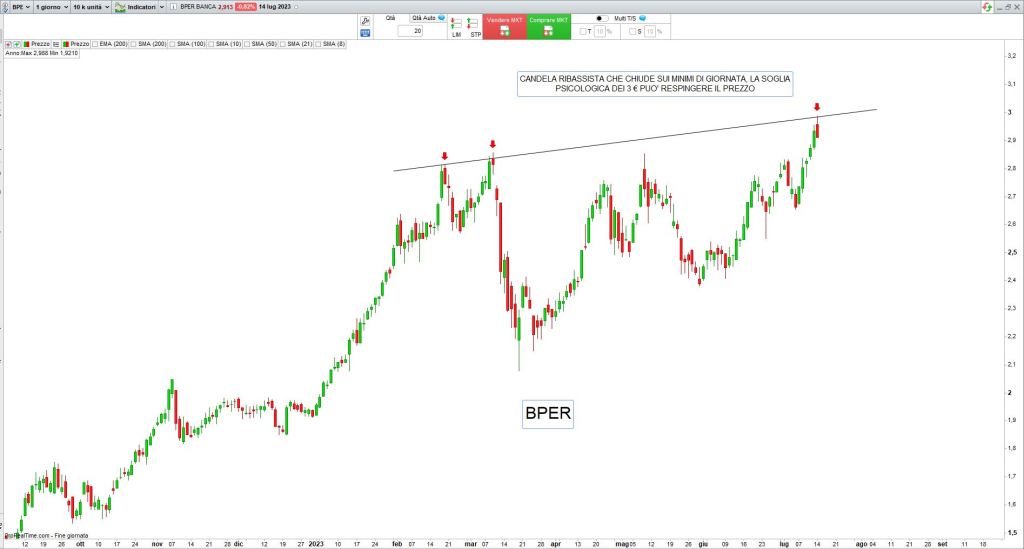Click the Indicatori chart icon
This screenshot has width=1024, height=549.
tap(120, 7)
